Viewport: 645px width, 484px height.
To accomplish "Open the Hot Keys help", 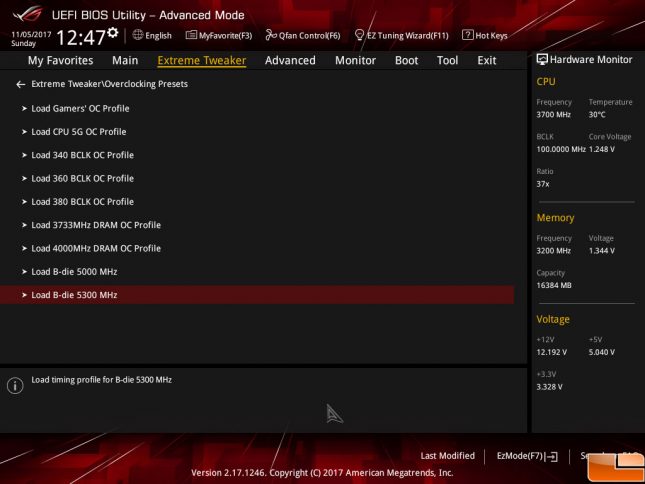I will click(485, 36).
